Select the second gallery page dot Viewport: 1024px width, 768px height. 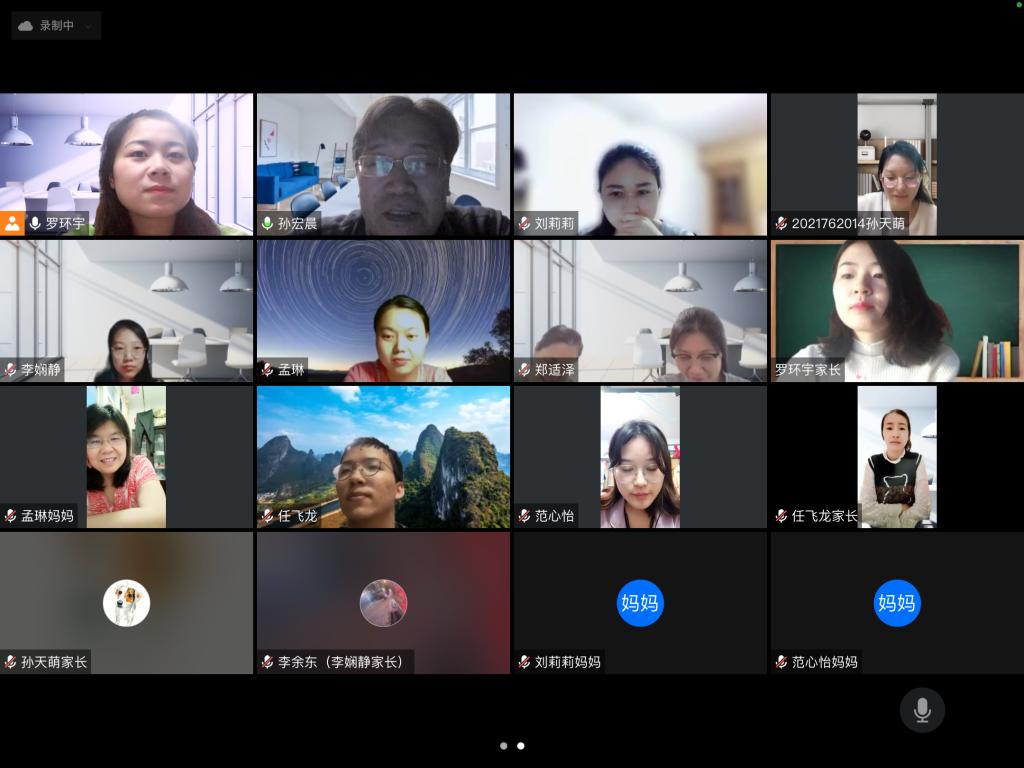pyautogui.click(x=520, y=746)
